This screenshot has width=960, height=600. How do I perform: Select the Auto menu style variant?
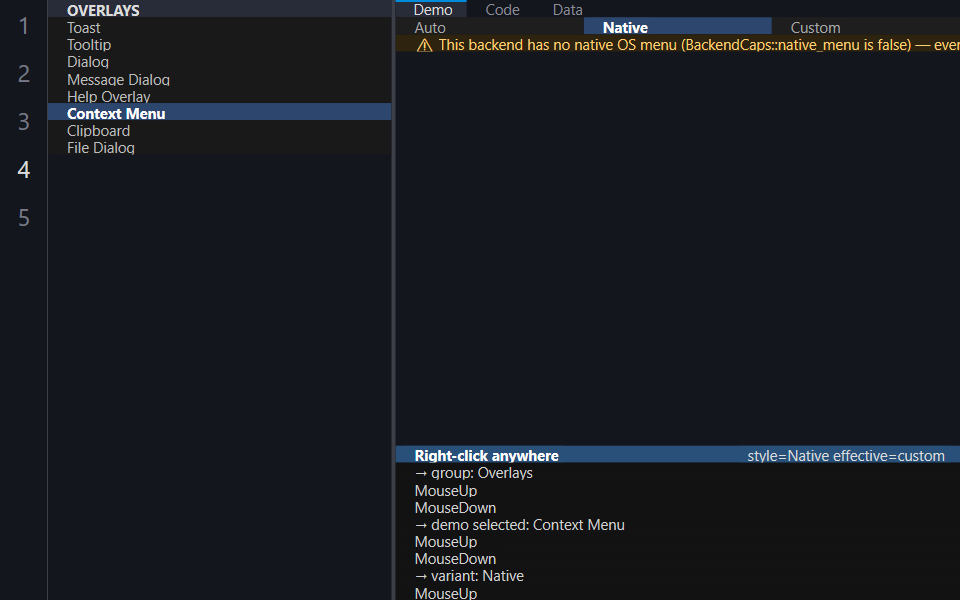(490, 28)
